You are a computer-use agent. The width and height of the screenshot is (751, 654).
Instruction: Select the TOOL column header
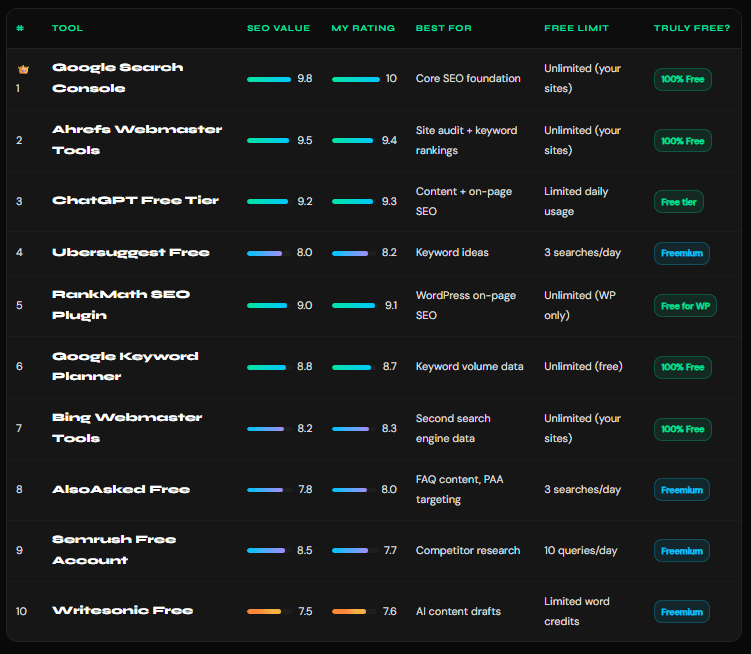pos(68,28)
